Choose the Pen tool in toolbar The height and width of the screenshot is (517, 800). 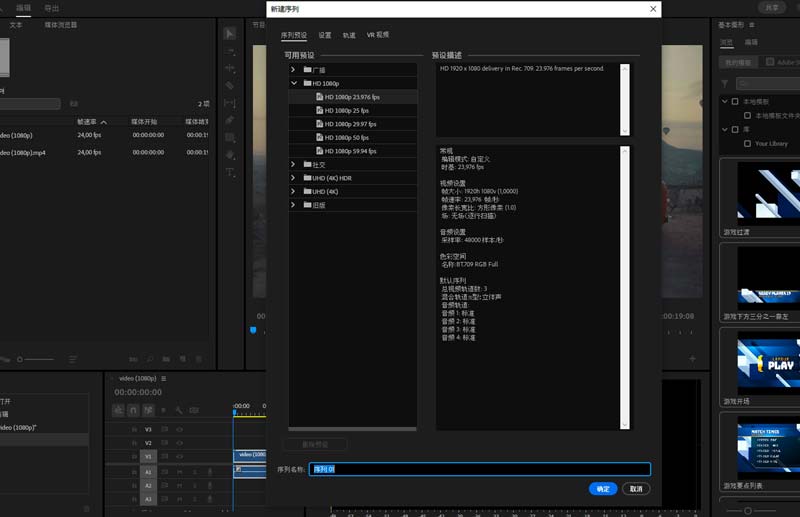pyautogui.click(x=230, y=120)
